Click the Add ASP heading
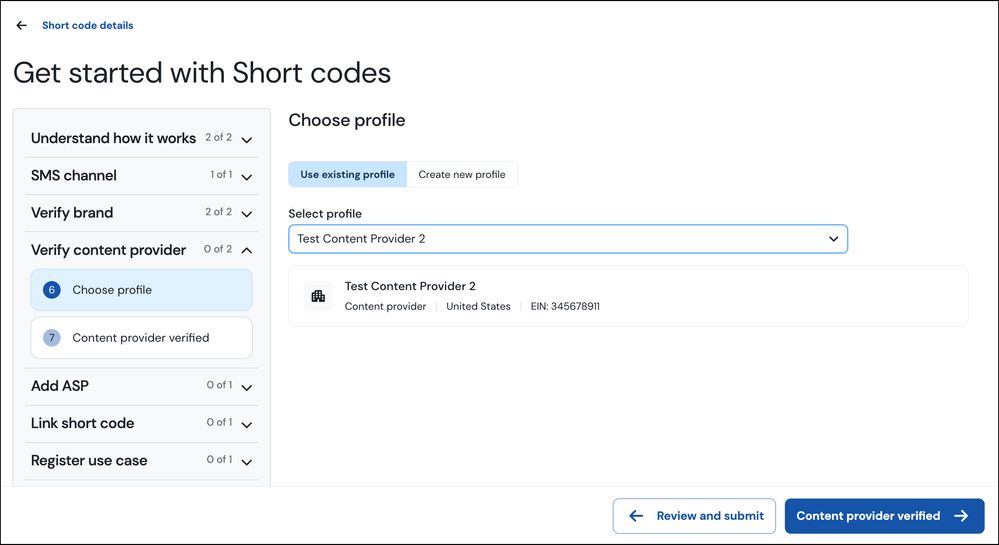This screenshot has height=545, width=999. pyautogui.click(x=60, y=386)
